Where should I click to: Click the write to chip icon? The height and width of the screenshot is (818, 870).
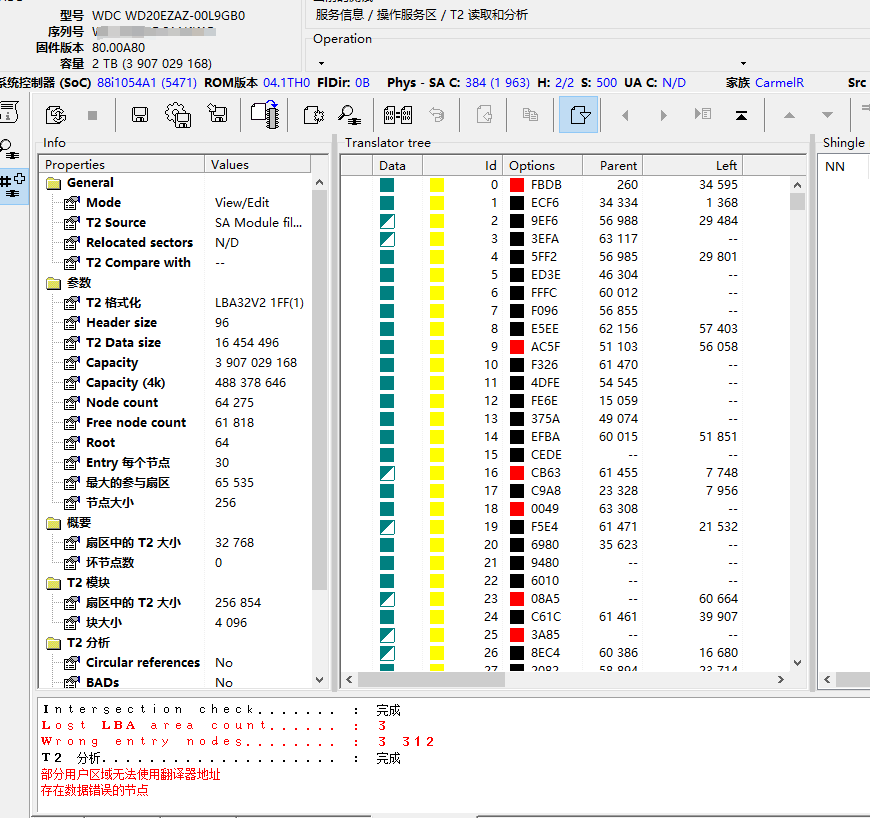click(265, 114)
